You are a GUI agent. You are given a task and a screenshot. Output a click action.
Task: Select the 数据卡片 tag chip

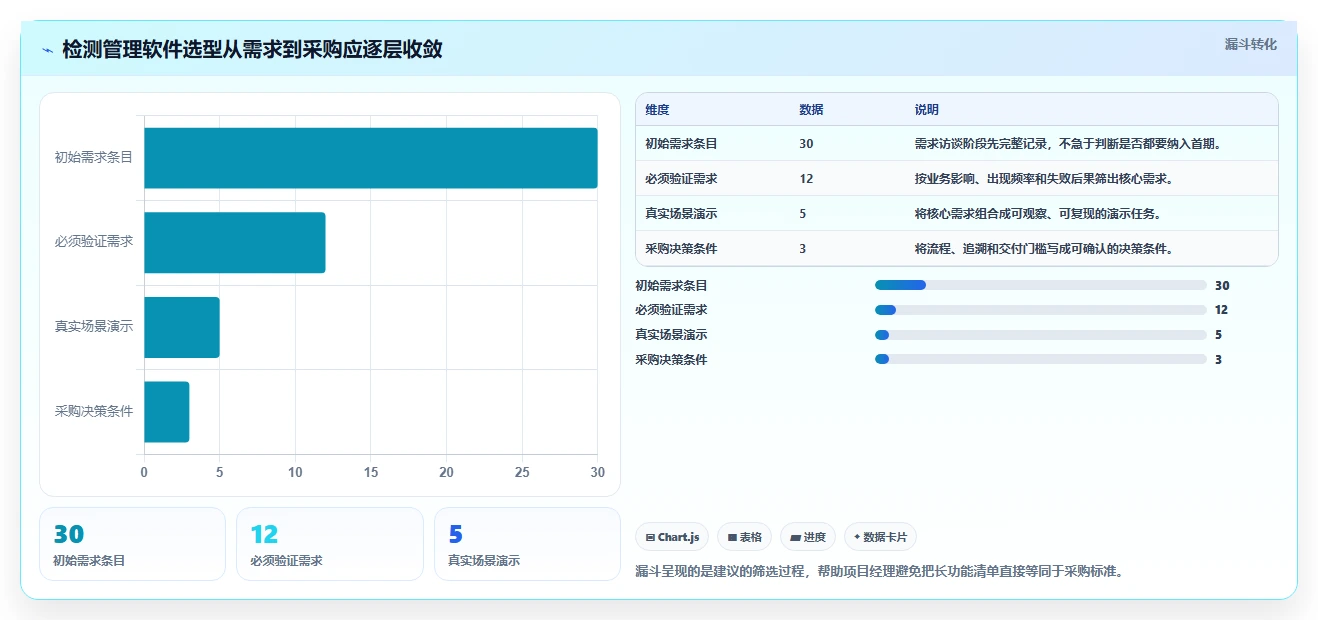[x=880, y=537]
